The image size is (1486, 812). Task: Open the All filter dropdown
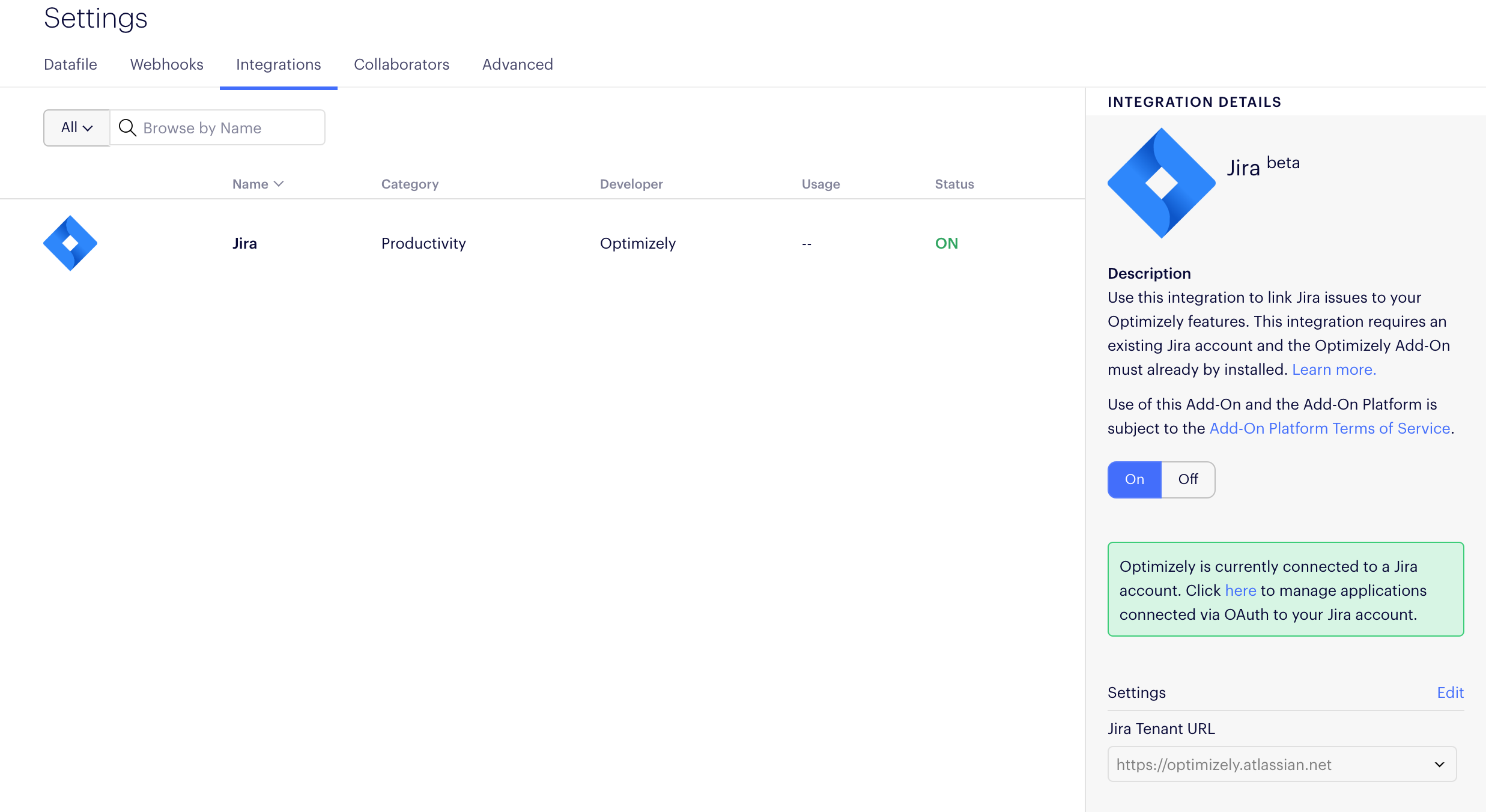click(76, 127)
